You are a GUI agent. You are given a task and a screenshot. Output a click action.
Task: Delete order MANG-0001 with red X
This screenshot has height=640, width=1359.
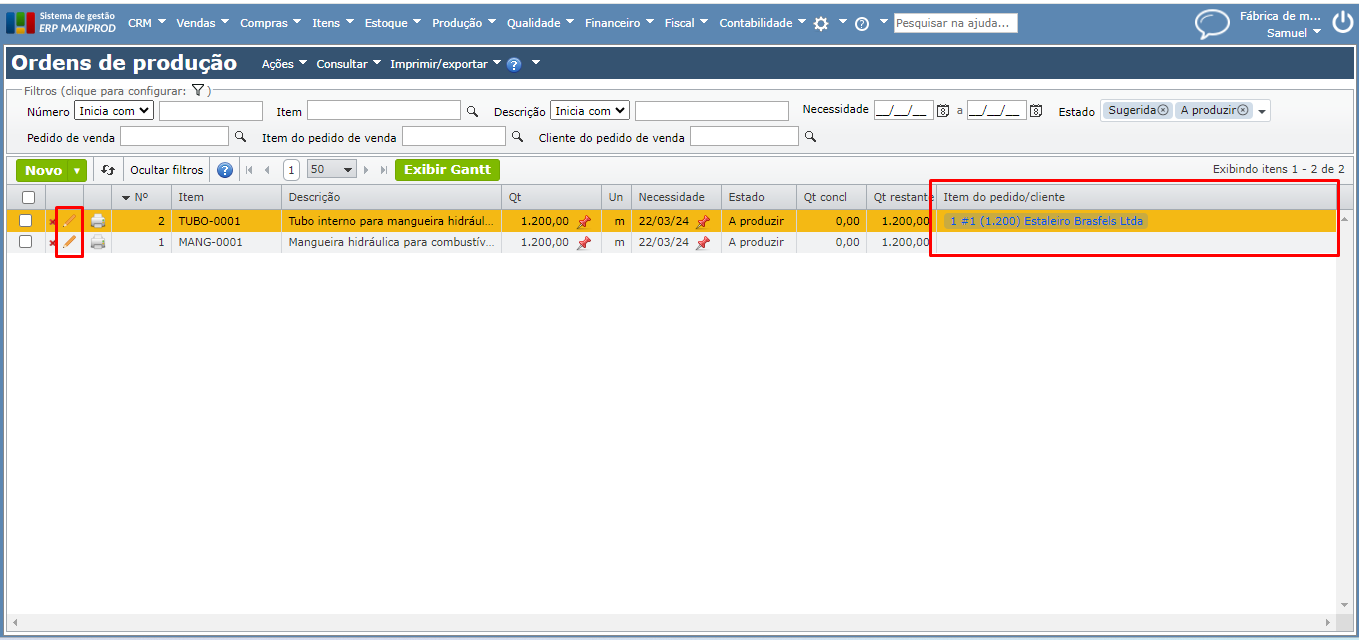coord(53,243)
